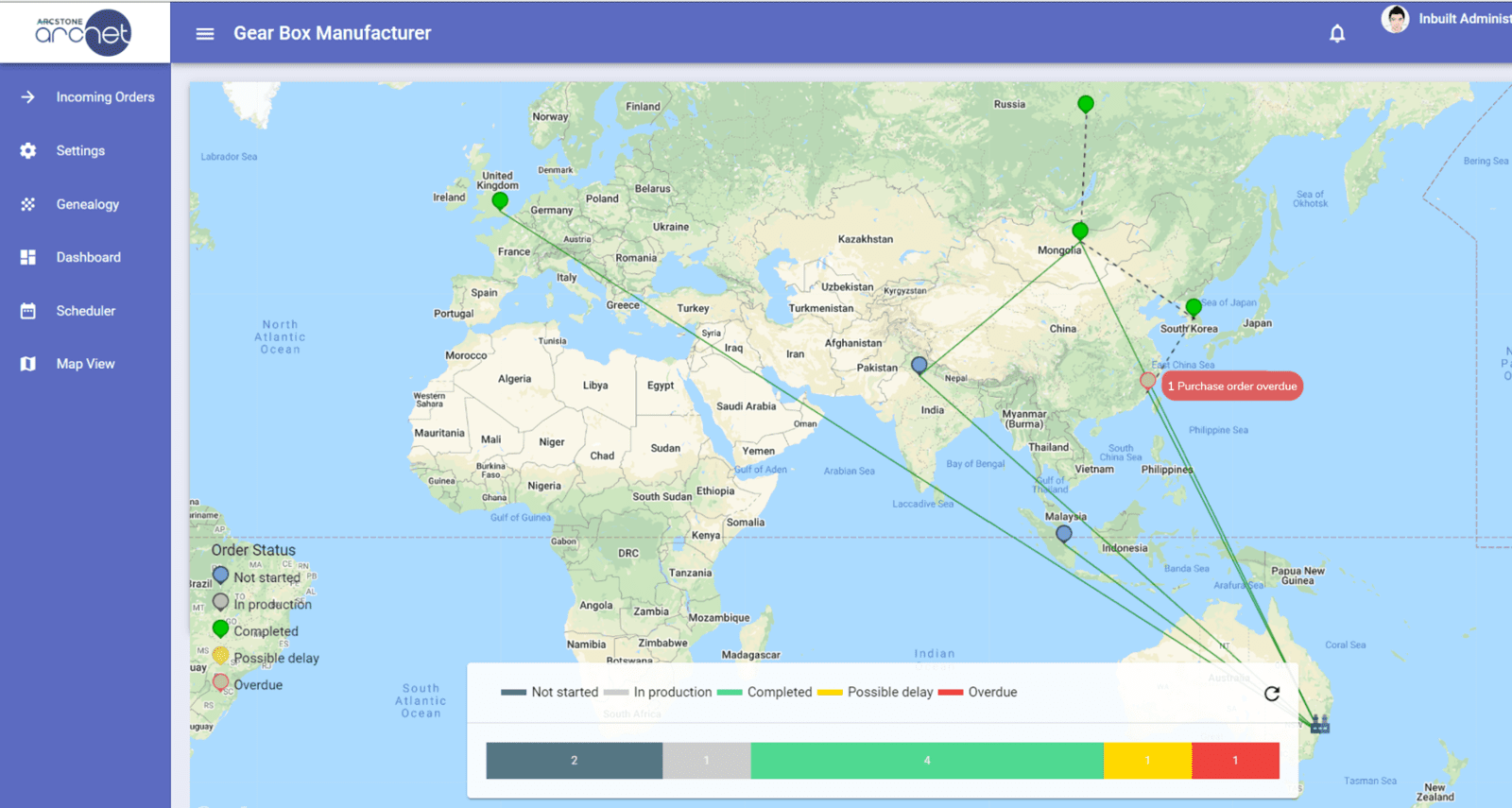This screenshot has width=1512, height=808.
Task: Click the green Completed bar segment
Action: pos(926,761)
